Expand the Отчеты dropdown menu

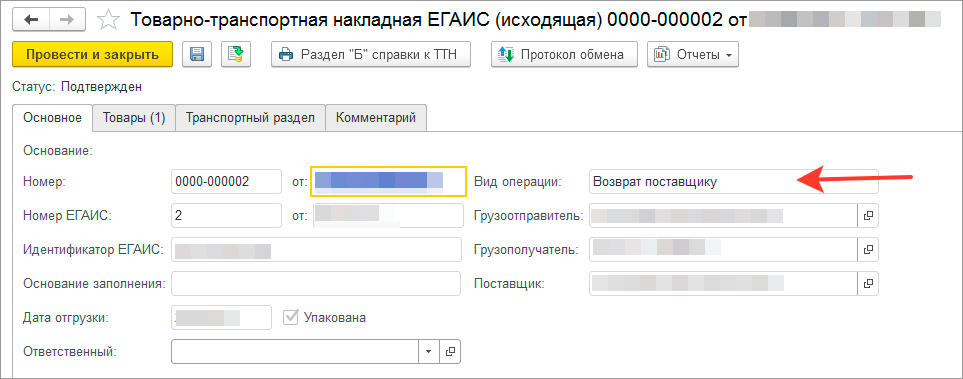pyautogui.click(x=693, y=54)
